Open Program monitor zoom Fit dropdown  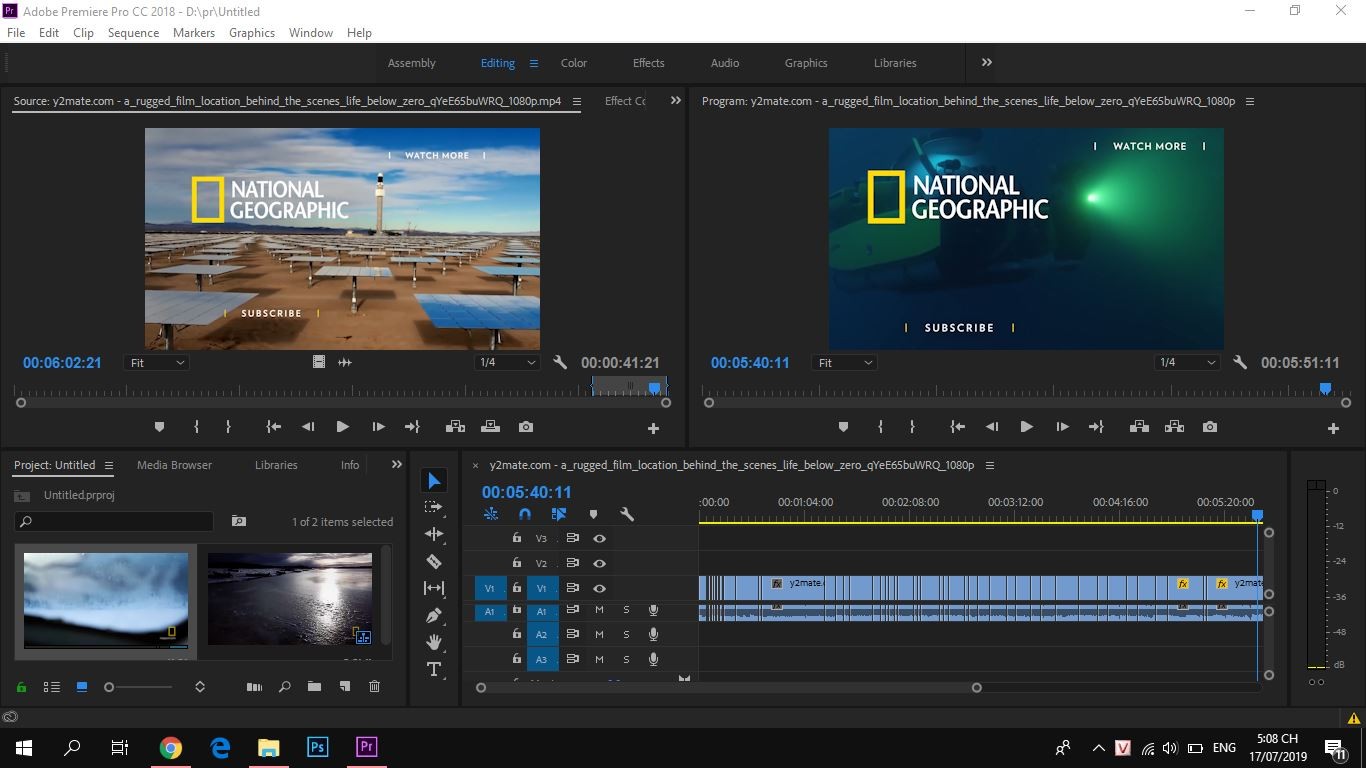point(845,363)
